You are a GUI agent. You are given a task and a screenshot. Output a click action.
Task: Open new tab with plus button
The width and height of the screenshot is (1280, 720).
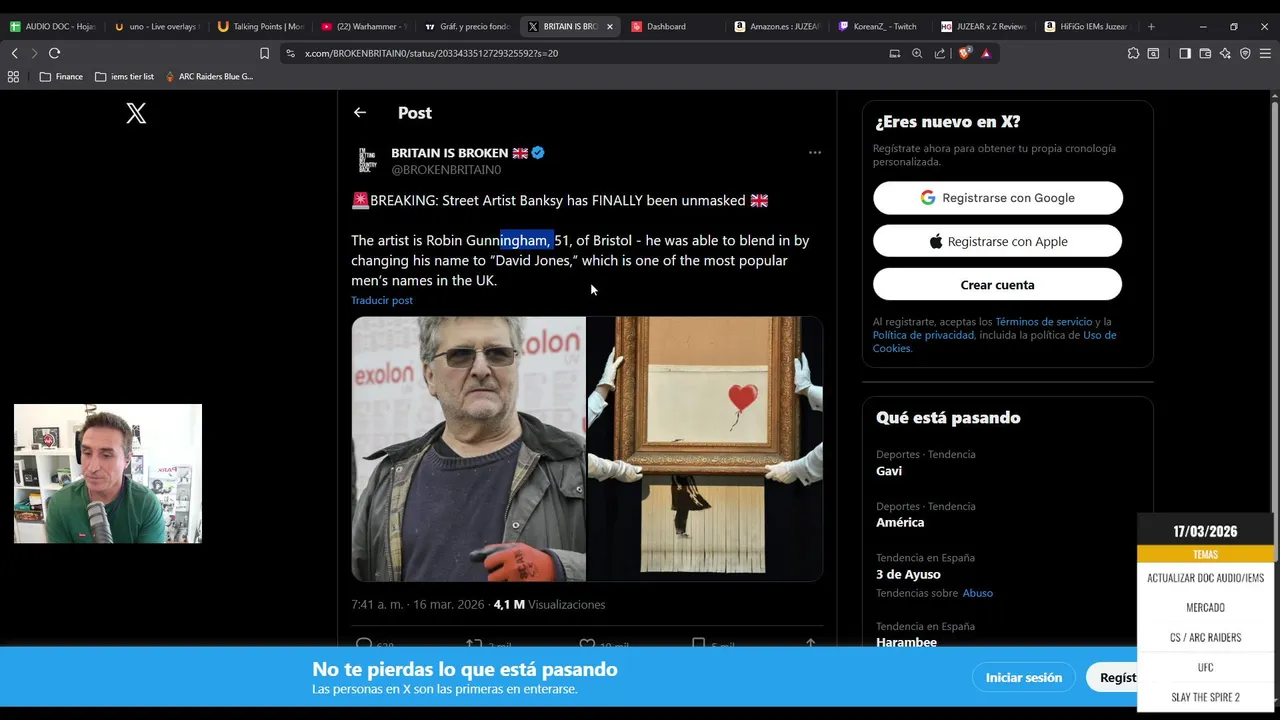tap(1151, 26)
